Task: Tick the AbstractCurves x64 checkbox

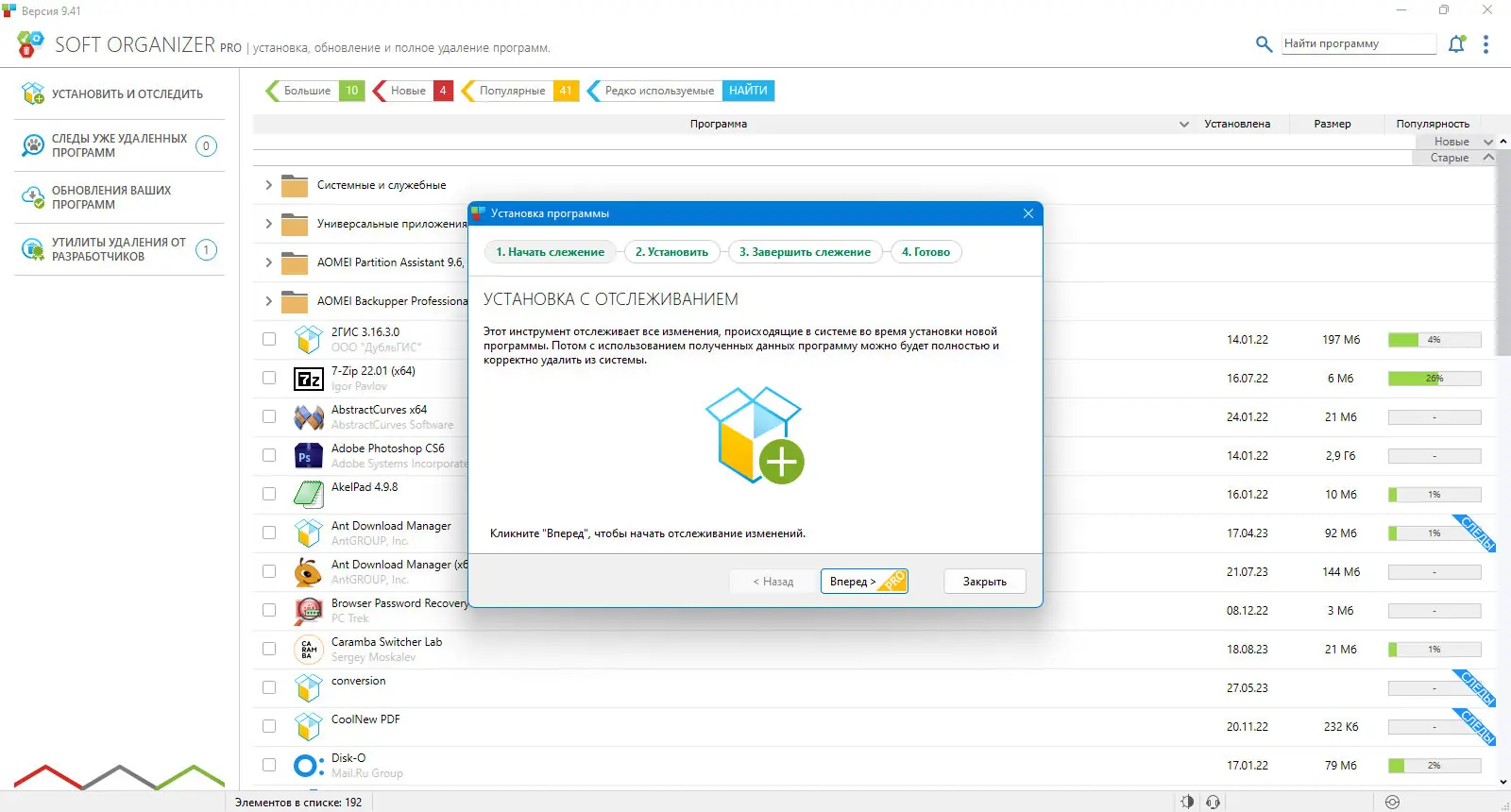Action: pyautogui.click(x=269, y=416)
